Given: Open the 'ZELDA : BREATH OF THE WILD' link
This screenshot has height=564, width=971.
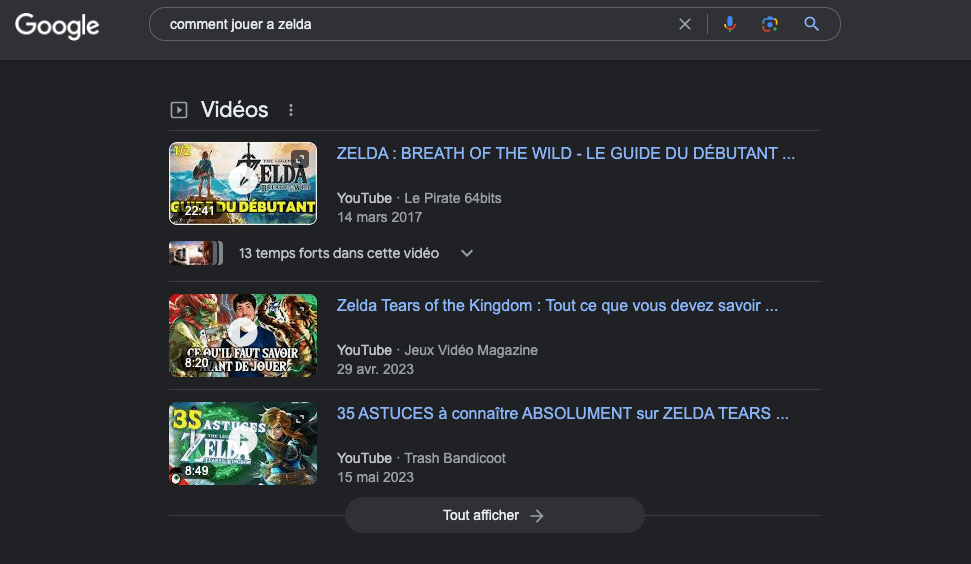Looking at the screenshot, I should click(x=565, y=154).
